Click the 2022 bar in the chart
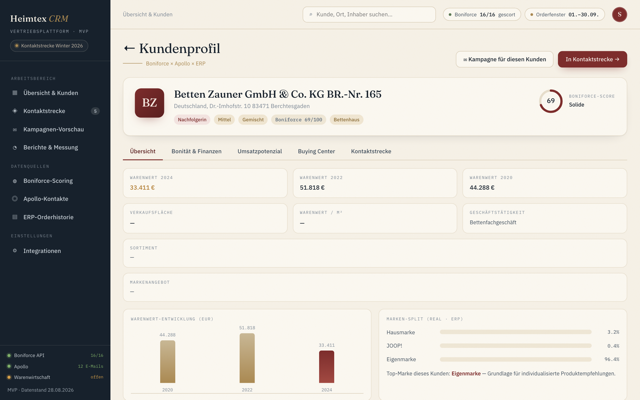Viewport: 640px width, 400px height. (x=247, y=358)
